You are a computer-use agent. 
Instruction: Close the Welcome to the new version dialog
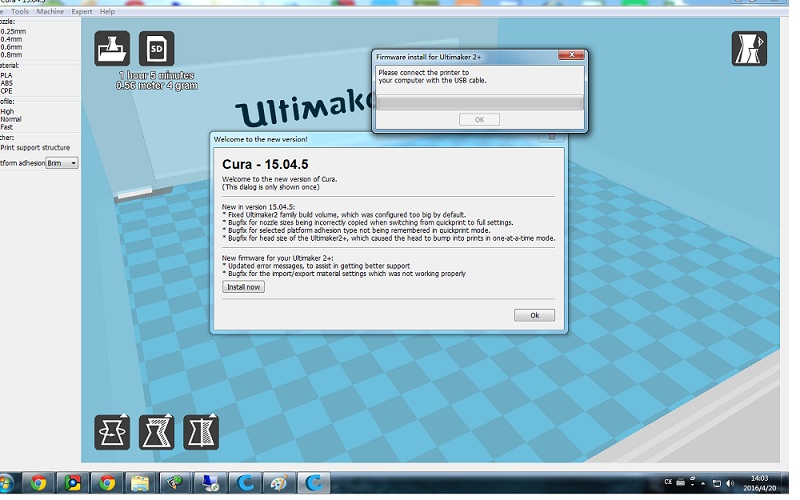552,137
